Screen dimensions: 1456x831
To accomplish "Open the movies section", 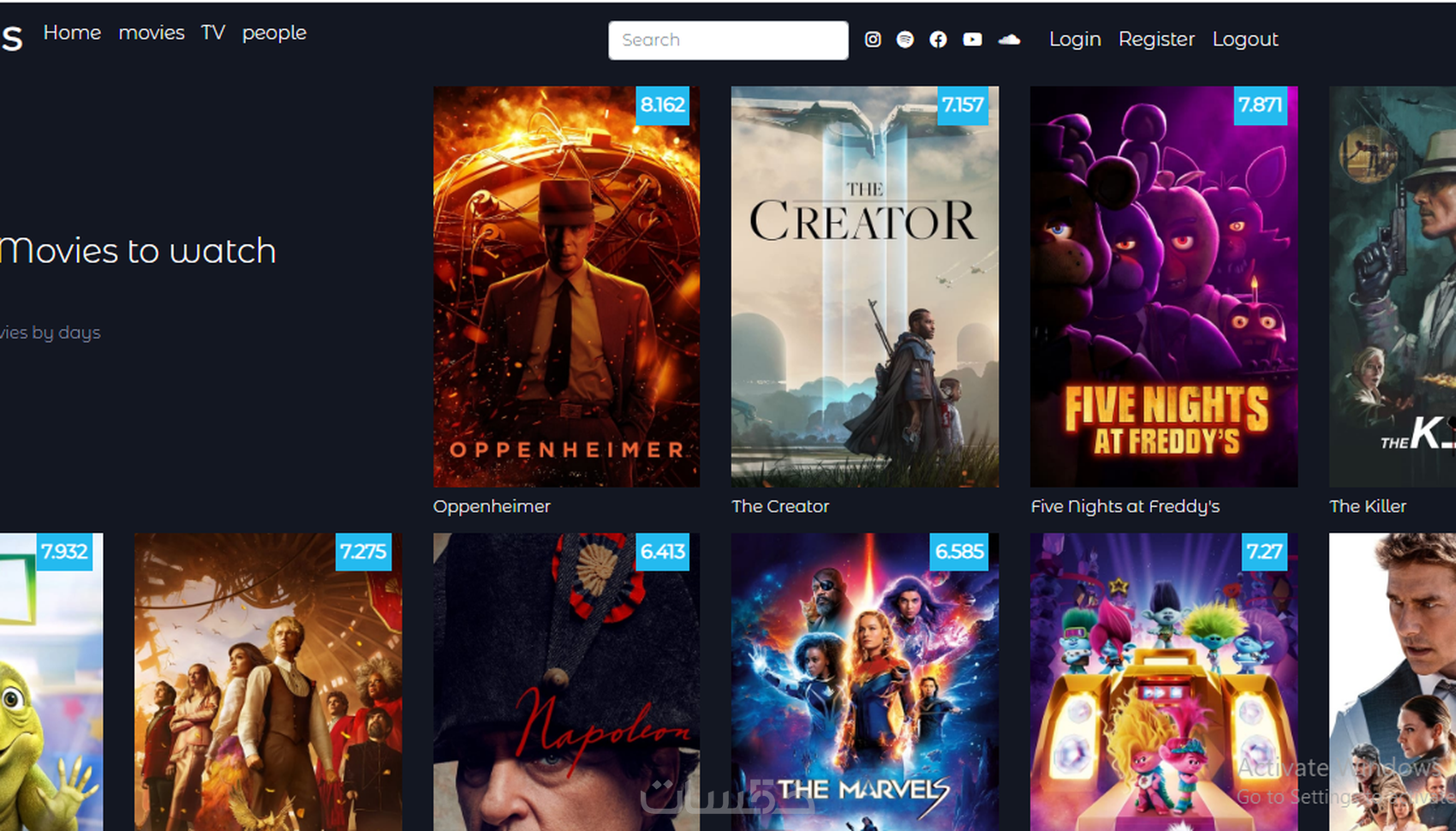I will tap(152, 33).
